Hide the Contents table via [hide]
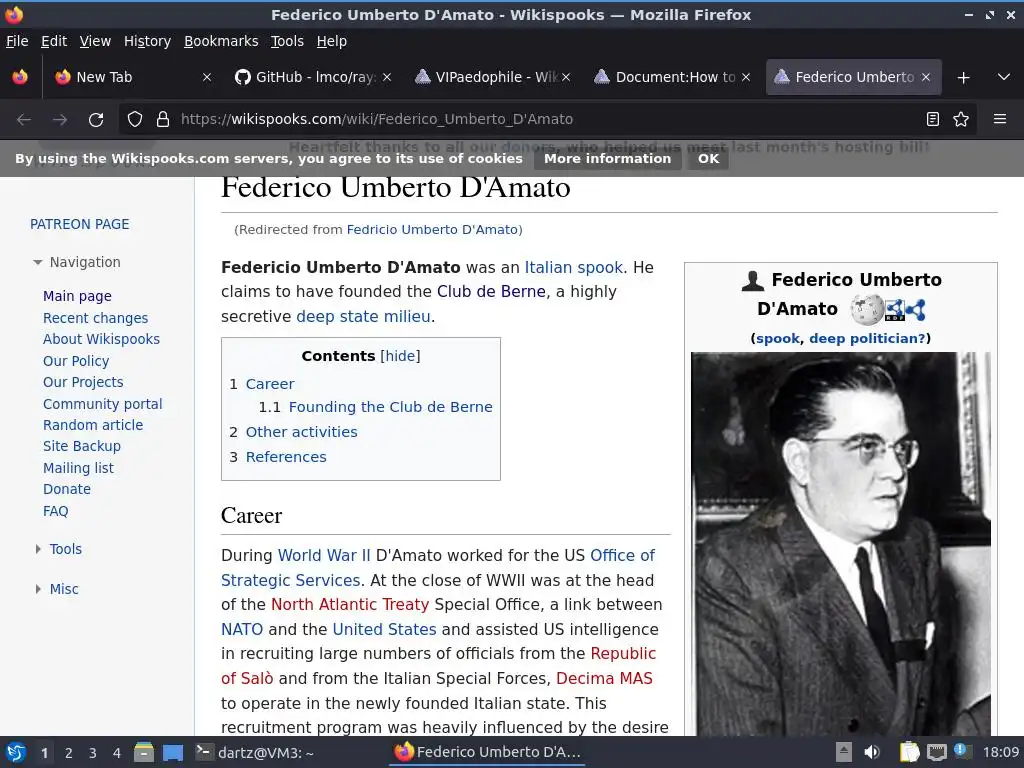Viewport: 1024px width, 768px height. point(400,356)
